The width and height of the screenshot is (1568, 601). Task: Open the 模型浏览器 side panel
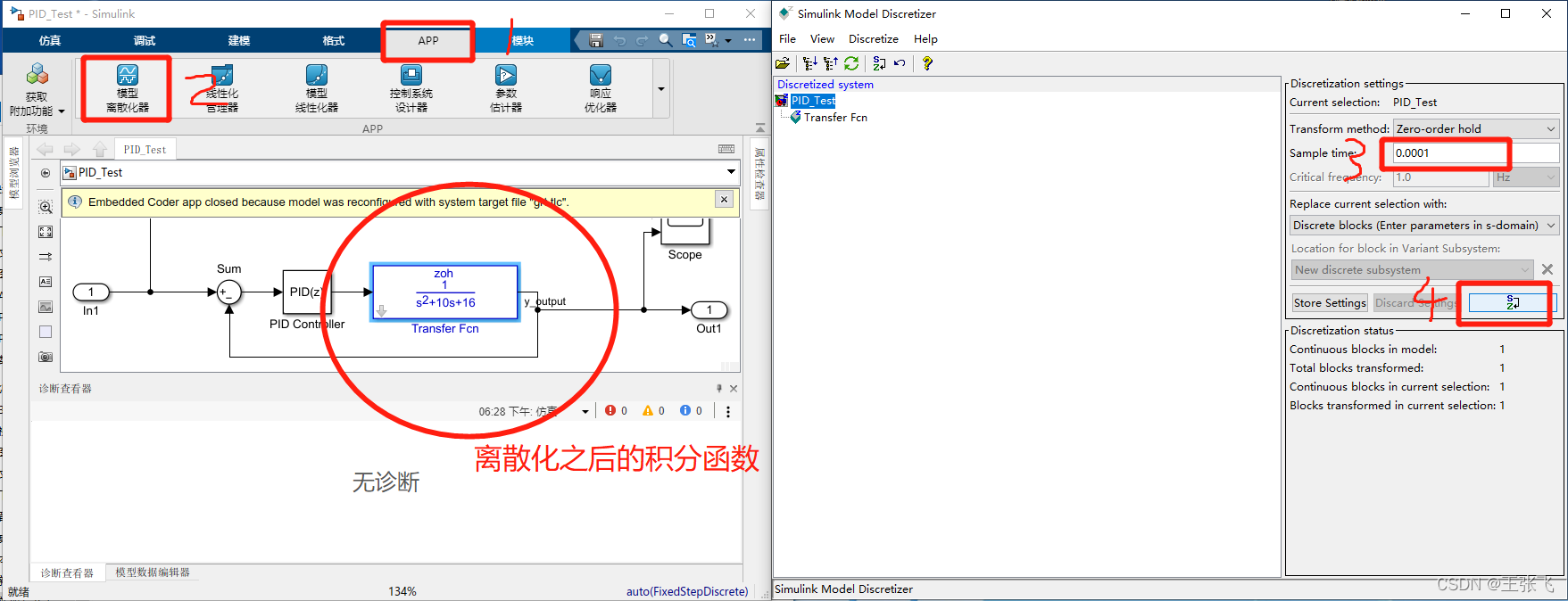[13, 173]
